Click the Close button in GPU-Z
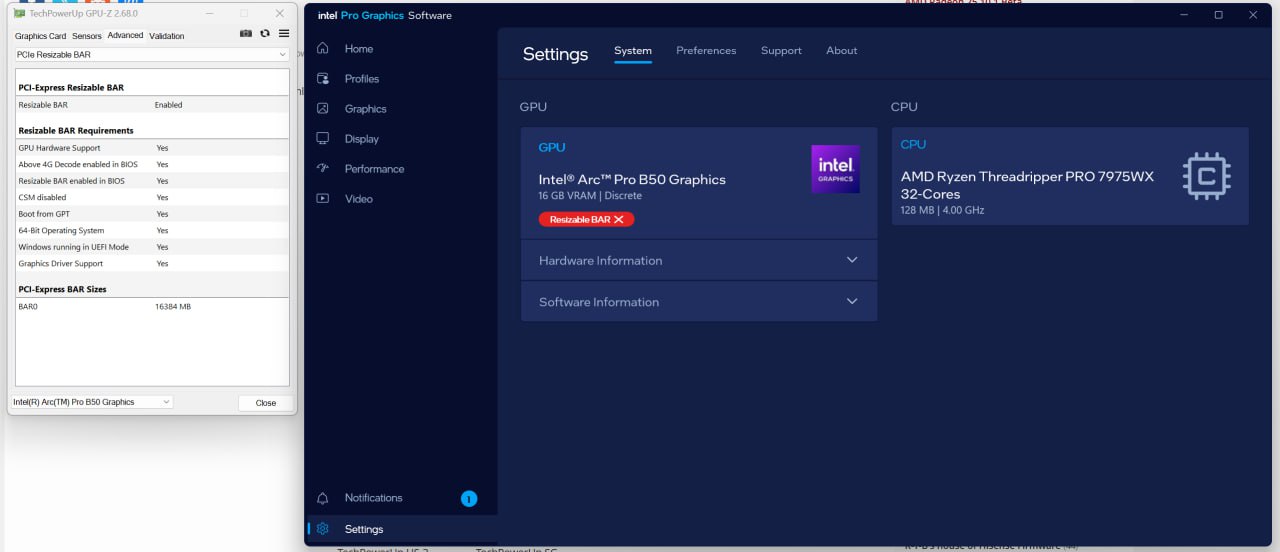Image resolution: width=1280 pixels, height=552 pixels. point(265,403)
